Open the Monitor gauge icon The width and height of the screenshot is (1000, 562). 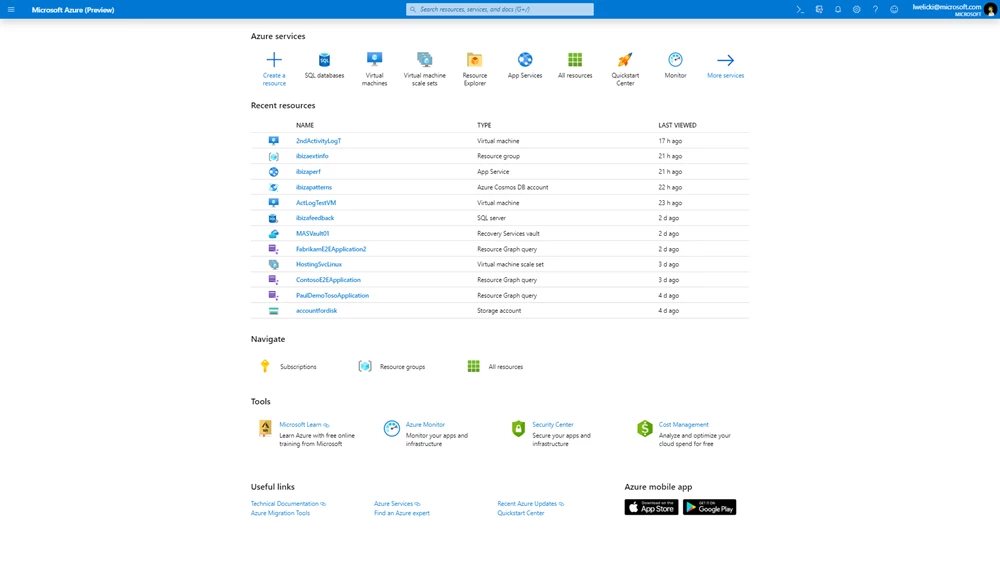675,60
